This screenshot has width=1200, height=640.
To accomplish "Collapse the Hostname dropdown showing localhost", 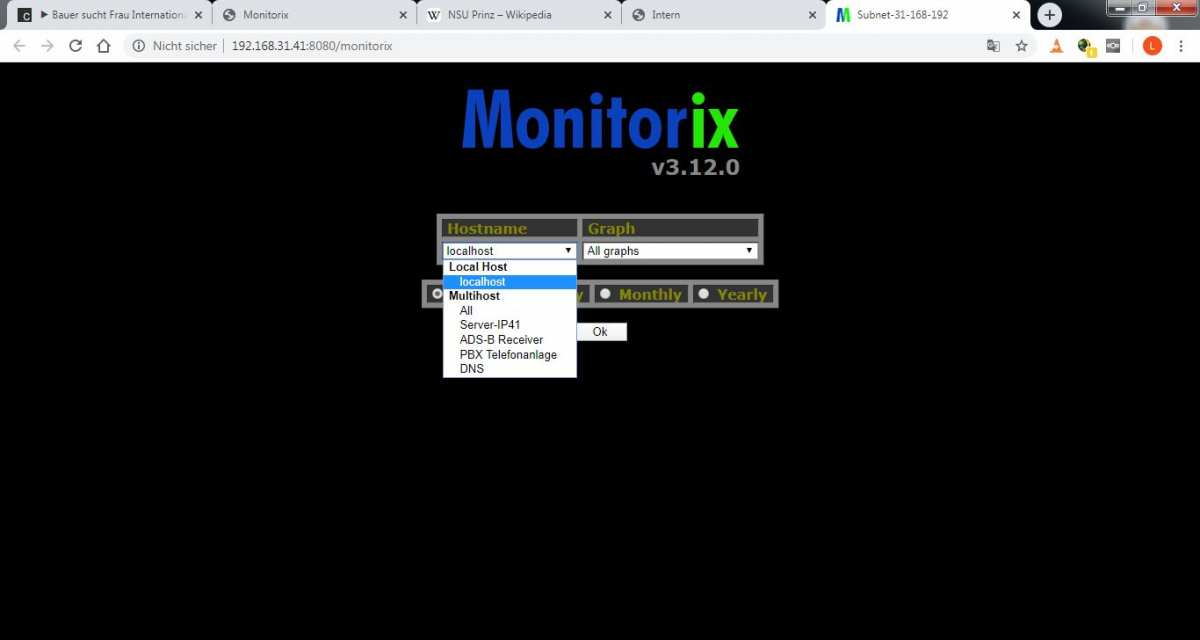I will point(510,251).
